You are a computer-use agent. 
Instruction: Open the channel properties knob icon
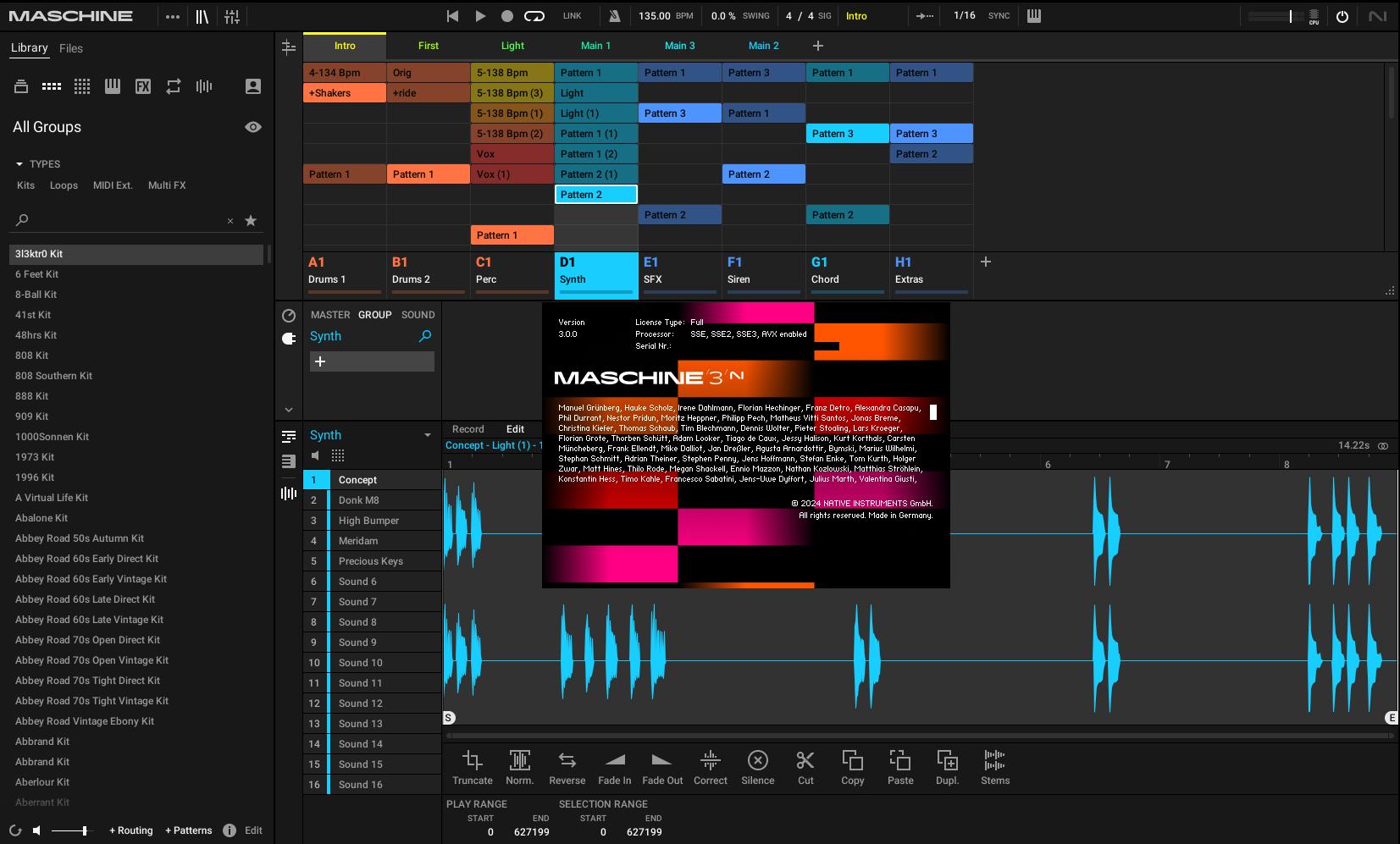[289, 316]
